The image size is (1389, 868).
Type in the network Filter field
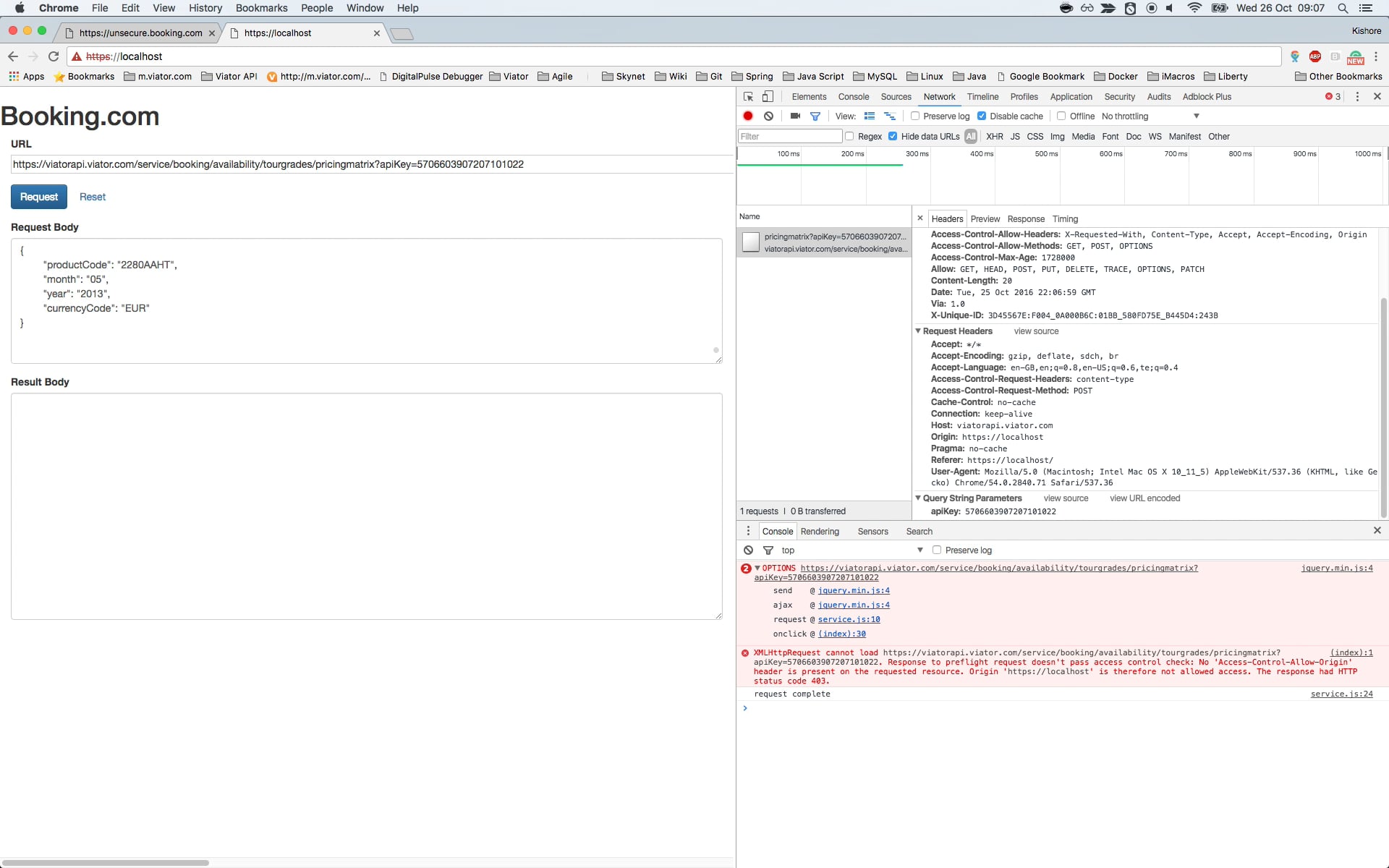click(x=789, y=136)
